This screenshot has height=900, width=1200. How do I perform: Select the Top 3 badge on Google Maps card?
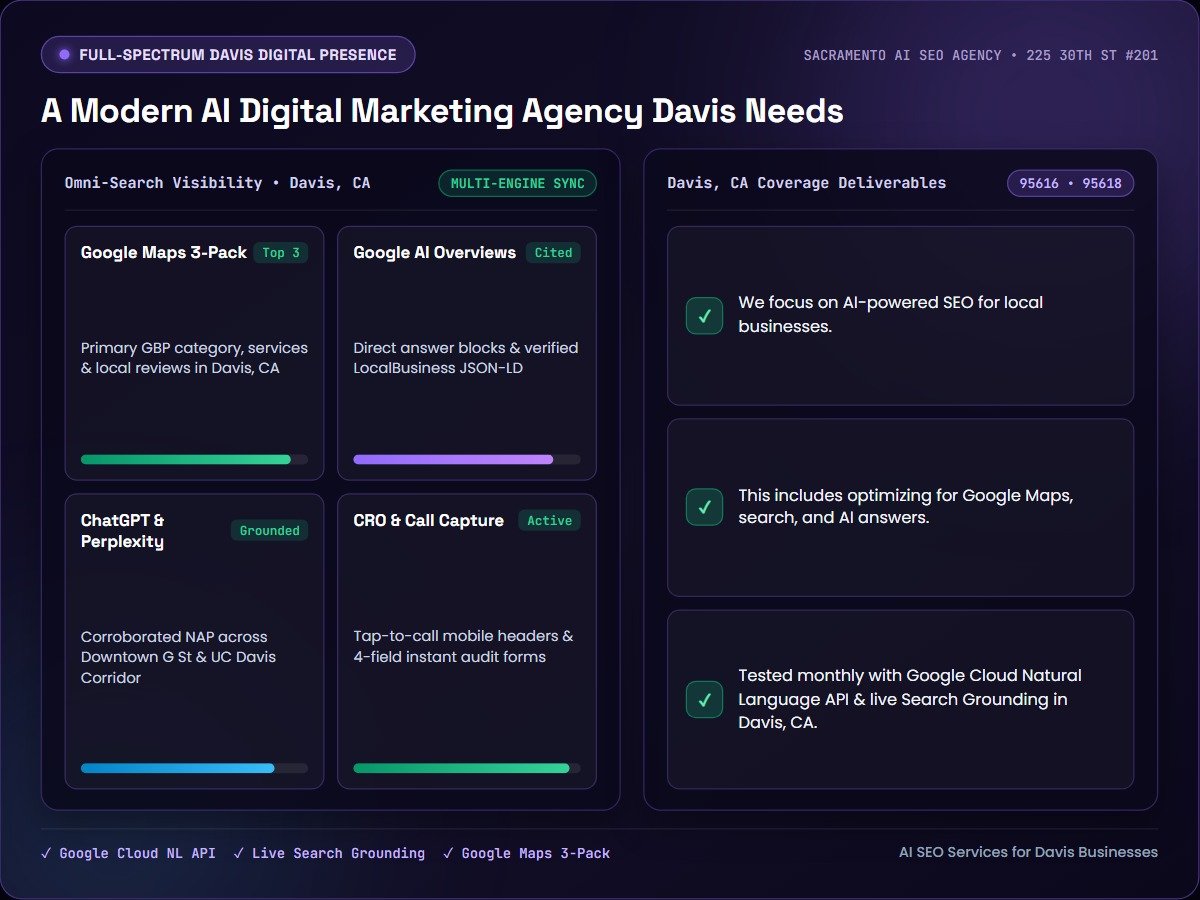click(281, 253)
